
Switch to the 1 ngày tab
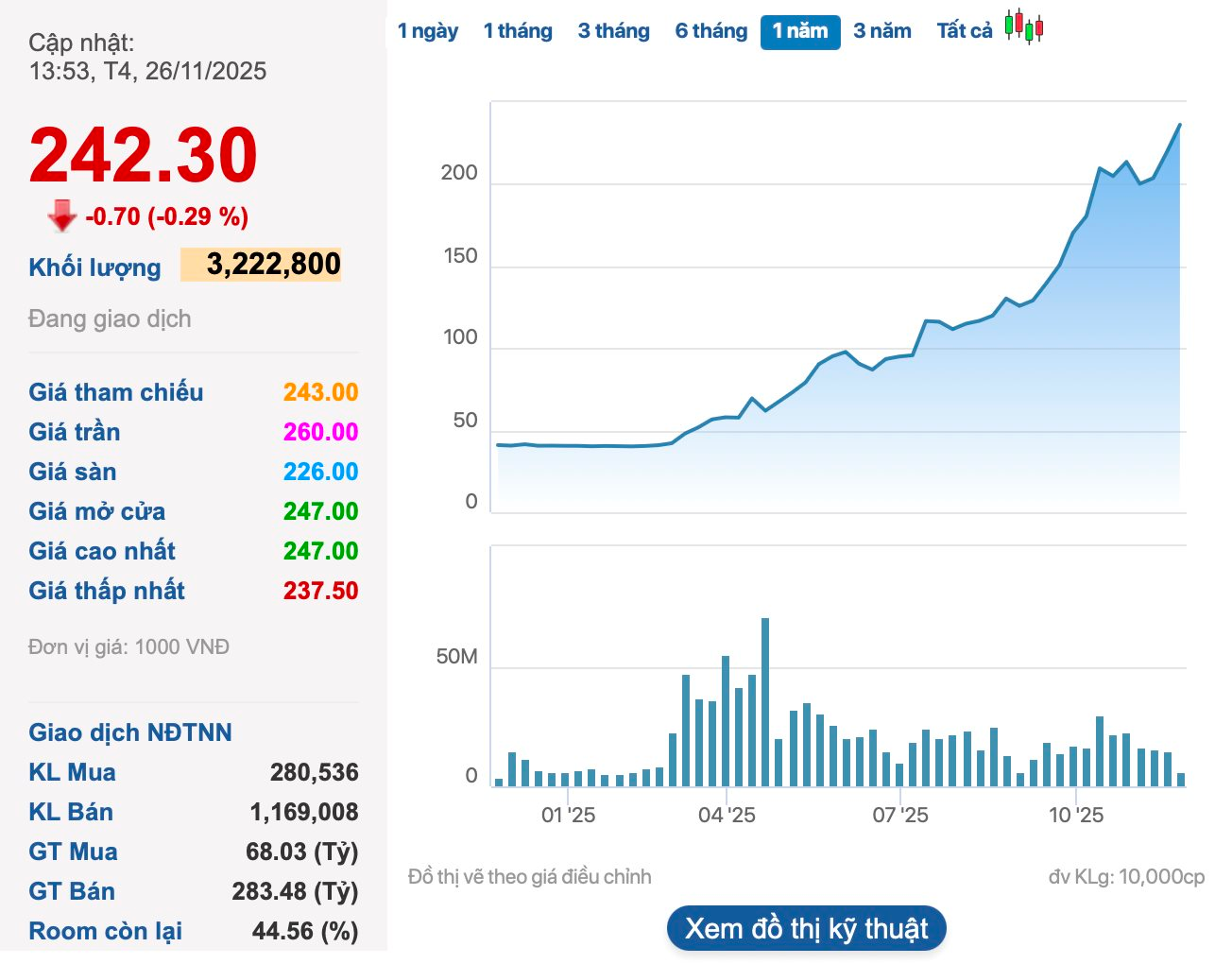point(427,31)
